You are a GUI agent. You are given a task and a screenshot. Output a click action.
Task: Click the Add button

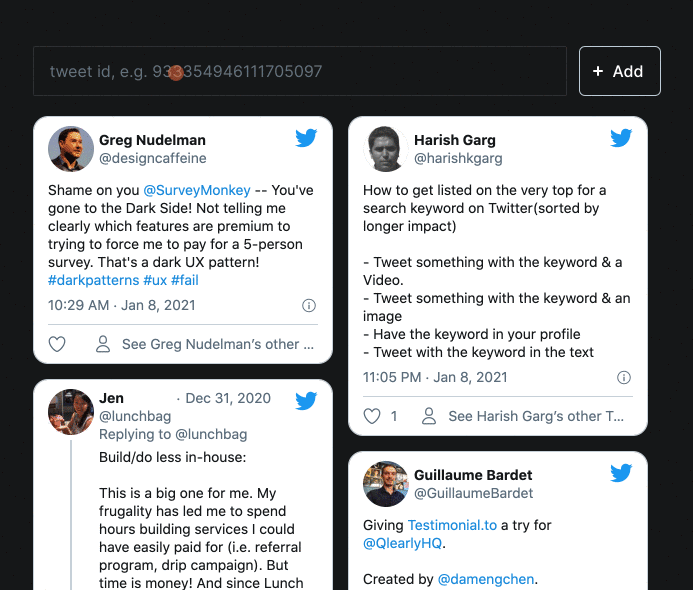pyautogui.click(x=619, y=71)
